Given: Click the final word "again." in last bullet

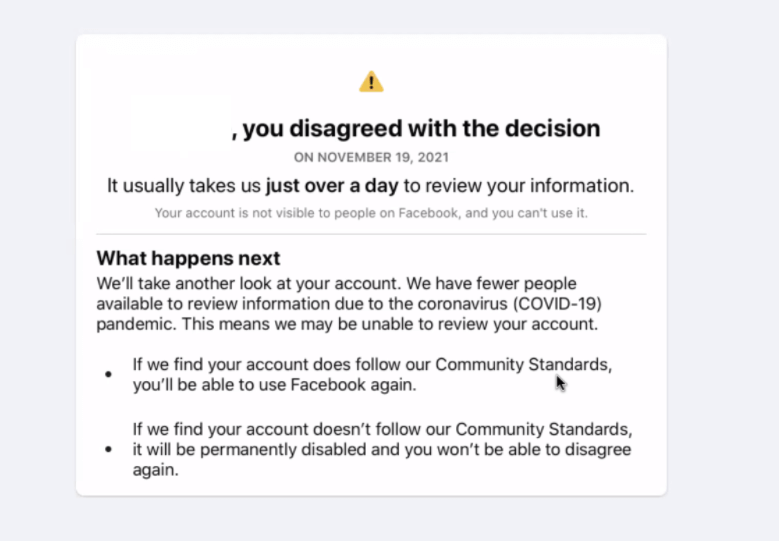Looking at the screenshot, I should [x=156, y=470].
